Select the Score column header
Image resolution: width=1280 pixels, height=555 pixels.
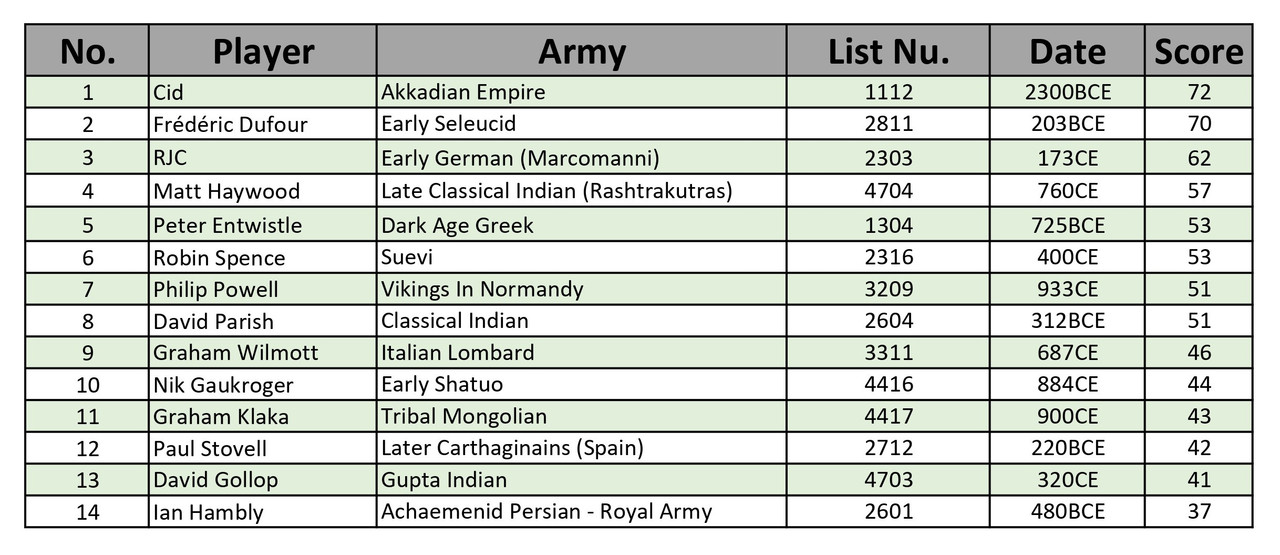pos(1199,51)
